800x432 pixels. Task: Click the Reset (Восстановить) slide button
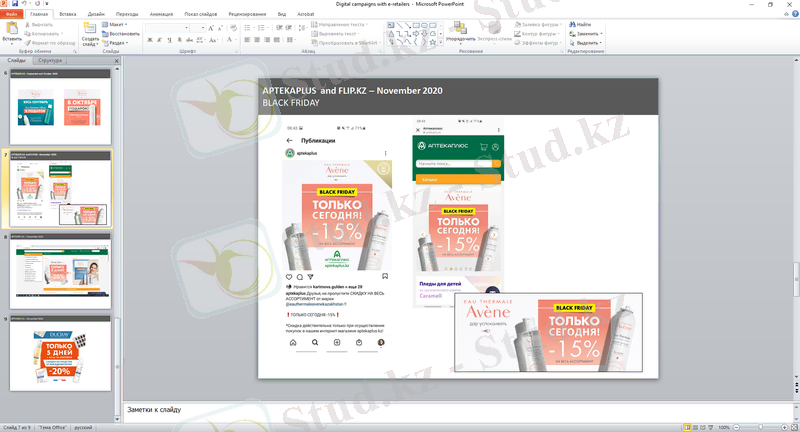pyautogui.click(x=120, y=34)
